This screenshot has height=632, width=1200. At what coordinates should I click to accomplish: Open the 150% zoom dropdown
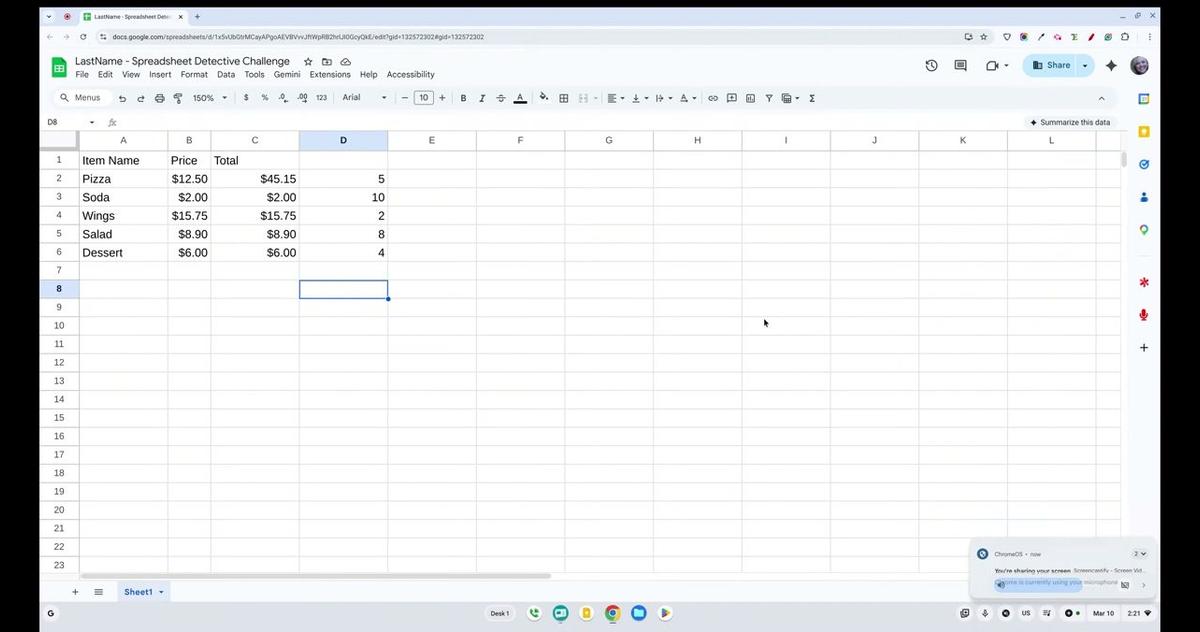(210, 98)
